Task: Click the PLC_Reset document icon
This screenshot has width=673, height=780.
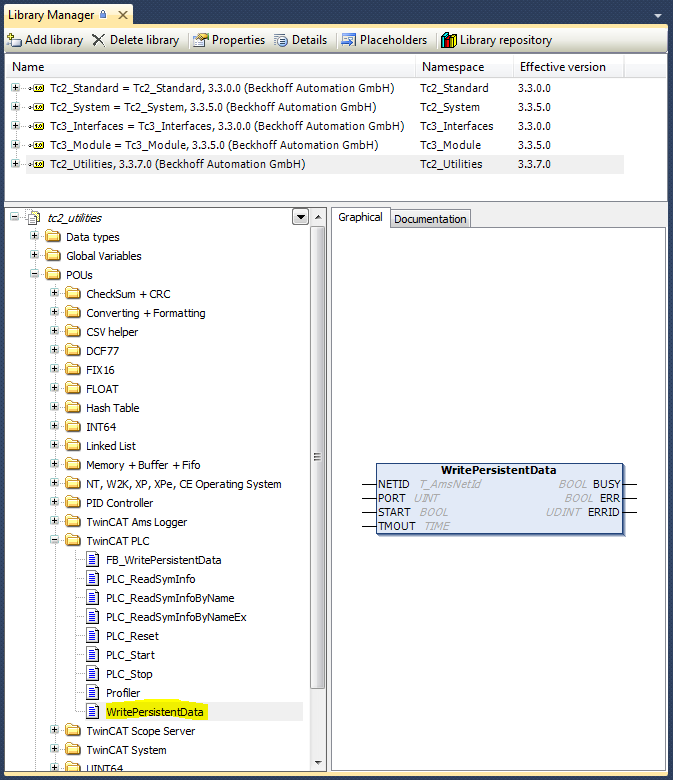Action: 93,635
